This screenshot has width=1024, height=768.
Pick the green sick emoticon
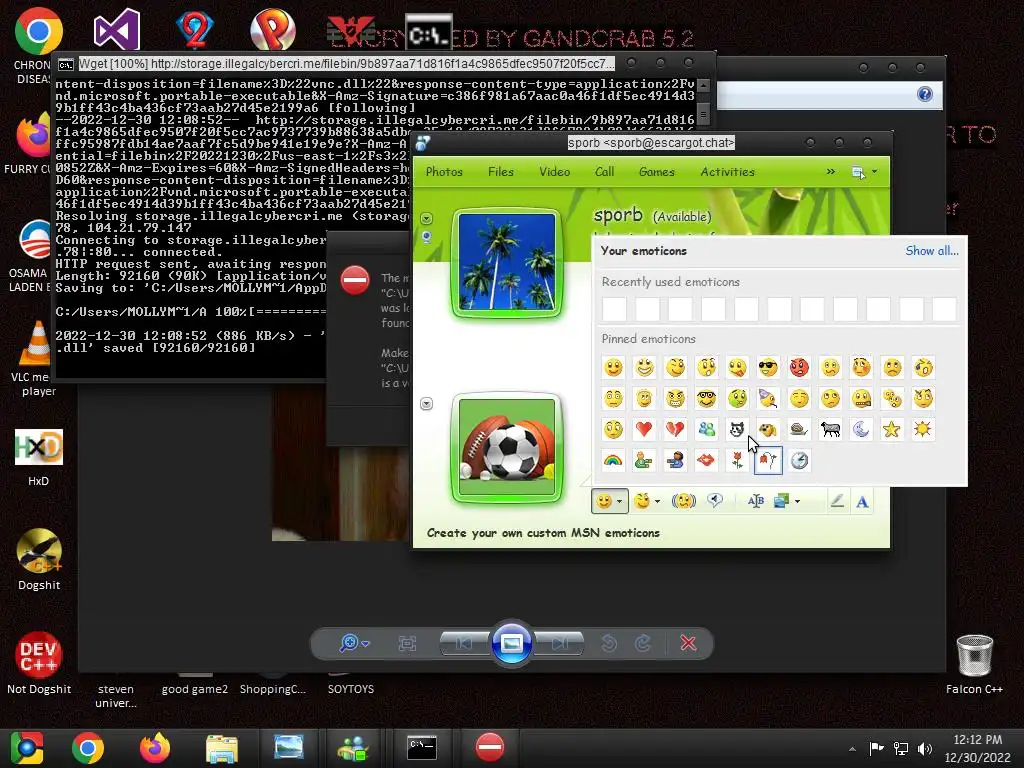737,398
